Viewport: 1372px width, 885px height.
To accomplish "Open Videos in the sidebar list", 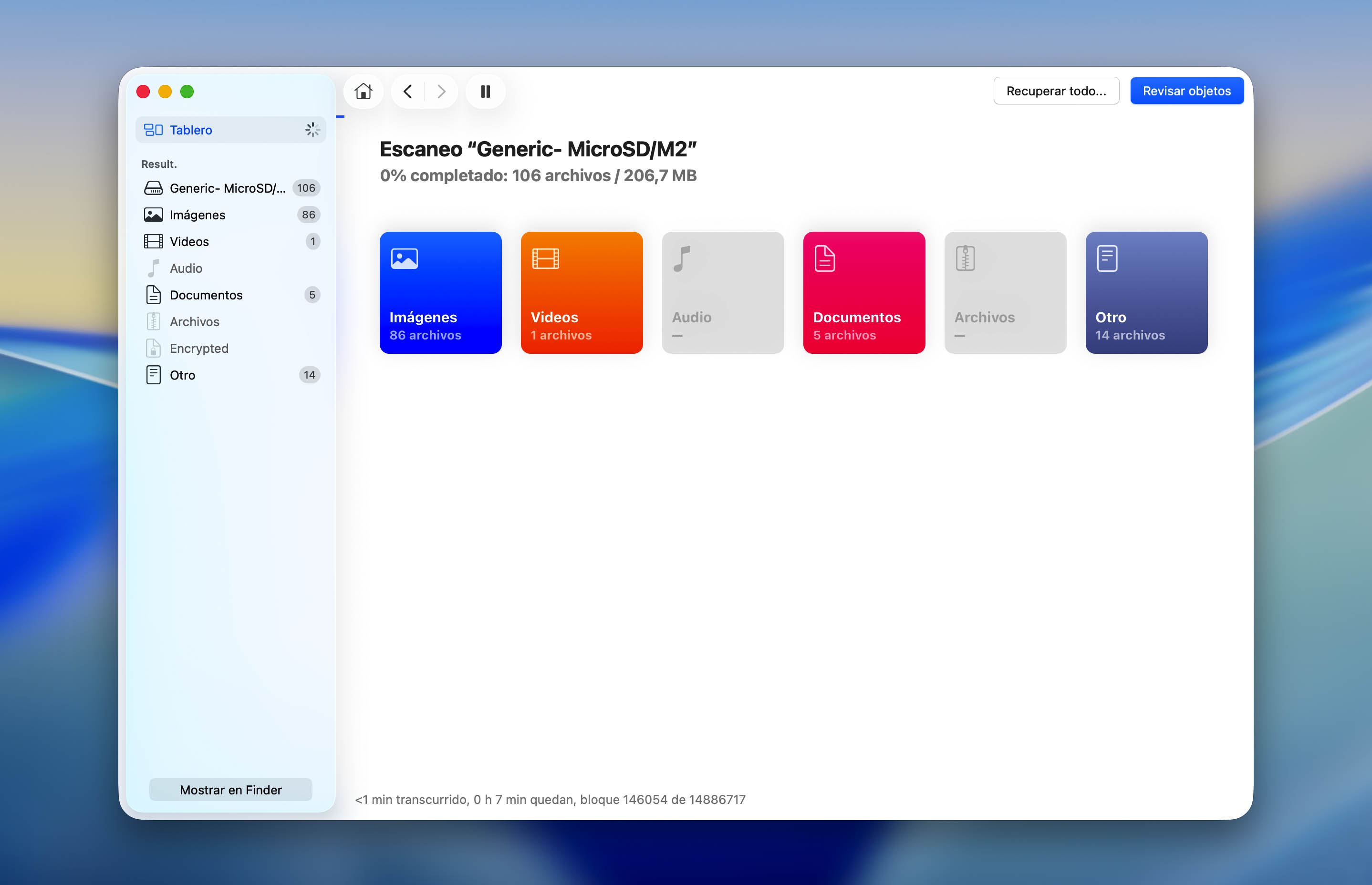I will (x=230, y=241).
